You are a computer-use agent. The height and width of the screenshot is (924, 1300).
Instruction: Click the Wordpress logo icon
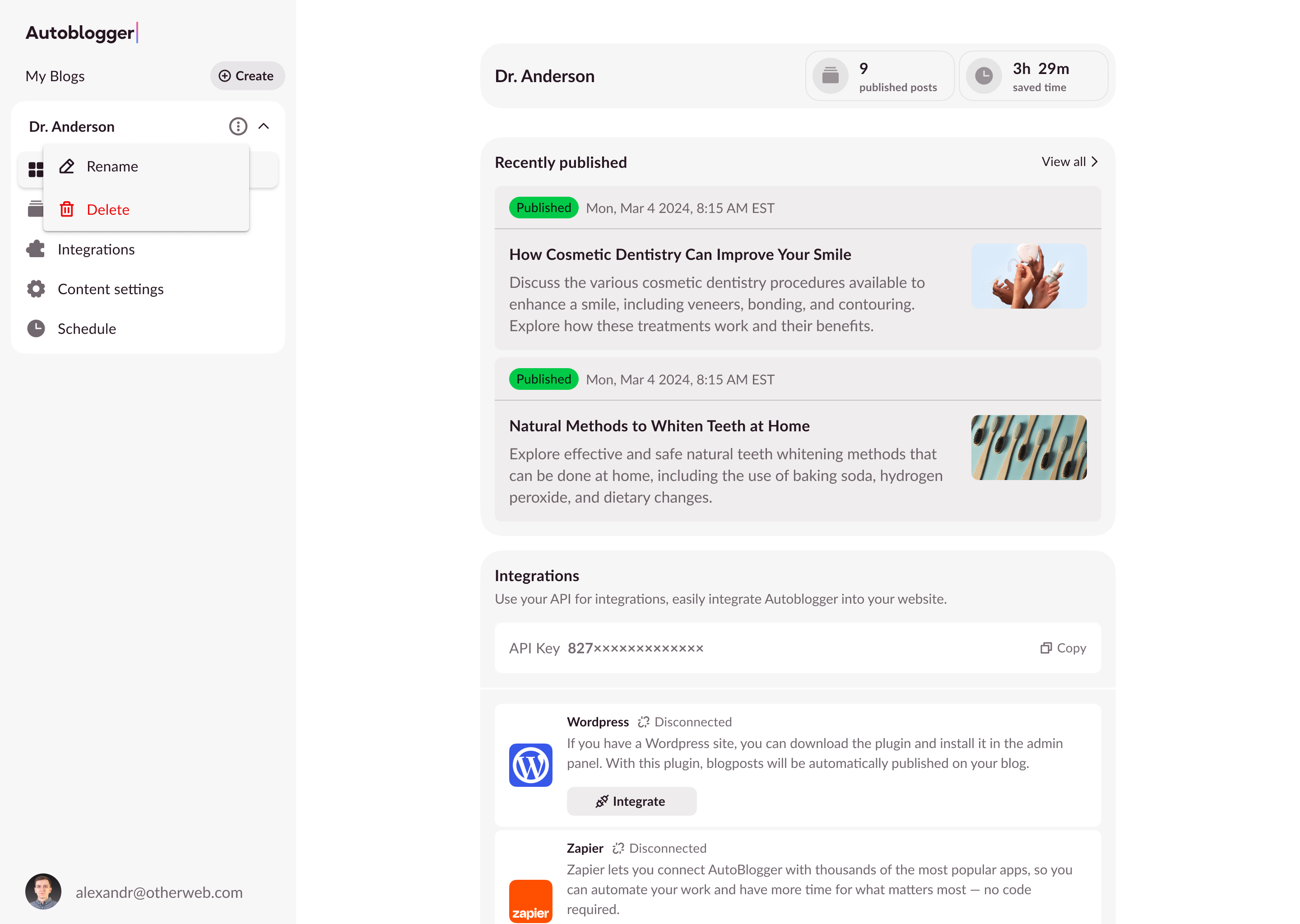click(x=530, y=765)
